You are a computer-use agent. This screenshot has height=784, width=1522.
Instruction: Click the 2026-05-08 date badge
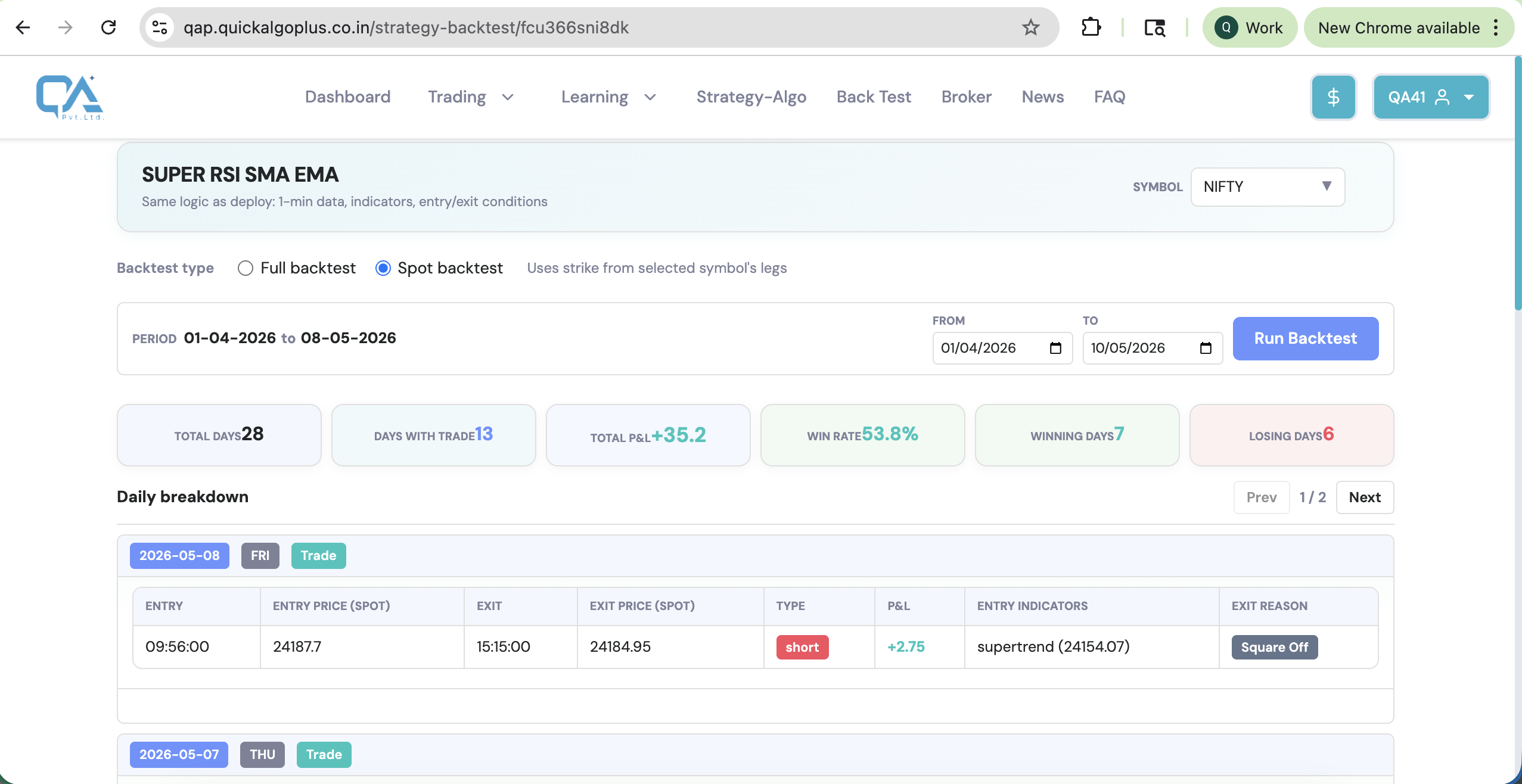179,556
